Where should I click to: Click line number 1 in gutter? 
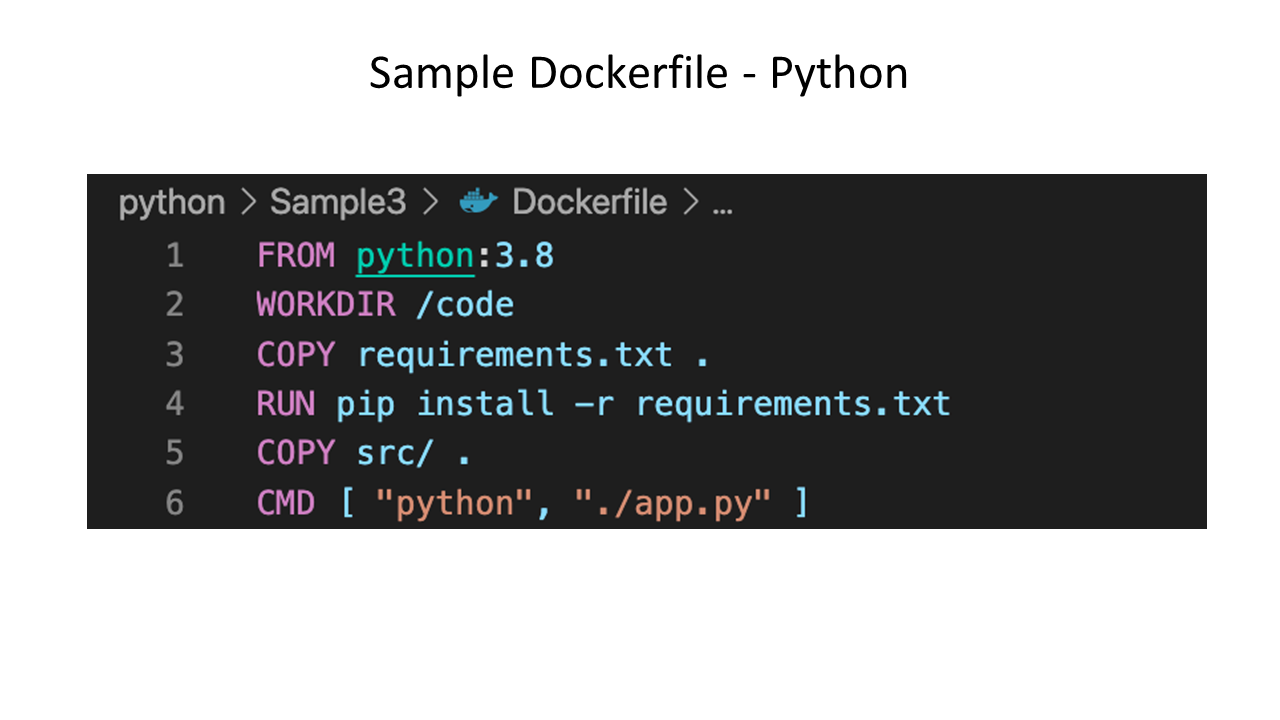coord(175,256)
